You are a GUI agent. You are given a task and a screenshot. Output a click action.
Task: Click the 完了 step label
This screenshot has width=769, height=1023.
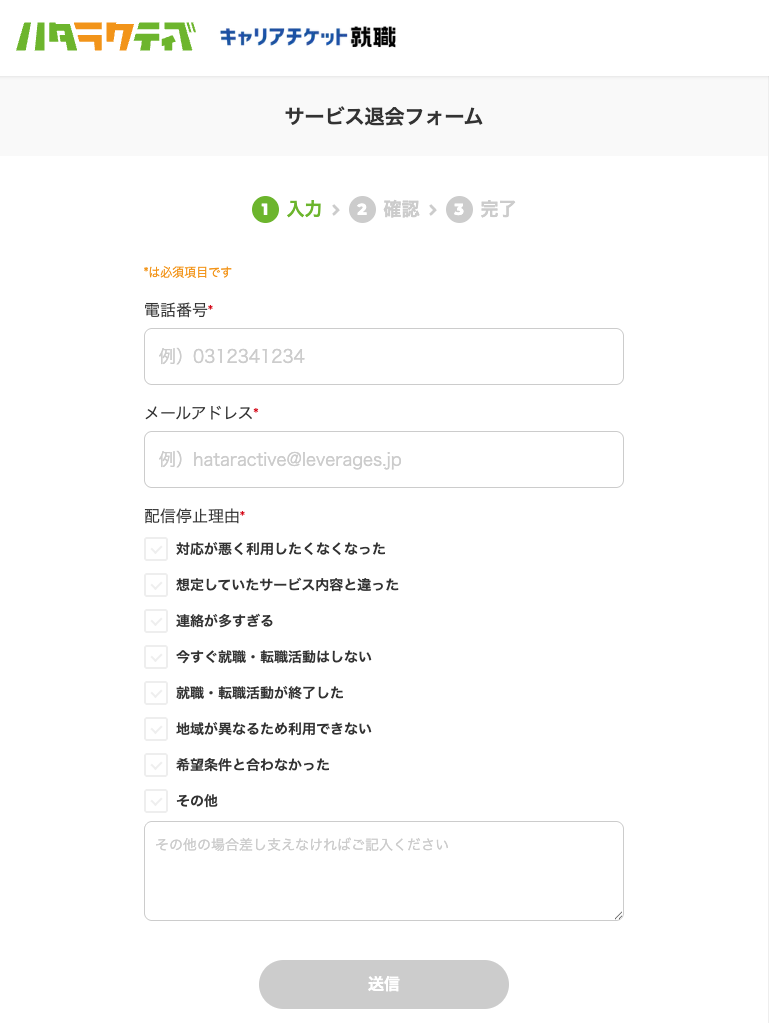point(498,210)
